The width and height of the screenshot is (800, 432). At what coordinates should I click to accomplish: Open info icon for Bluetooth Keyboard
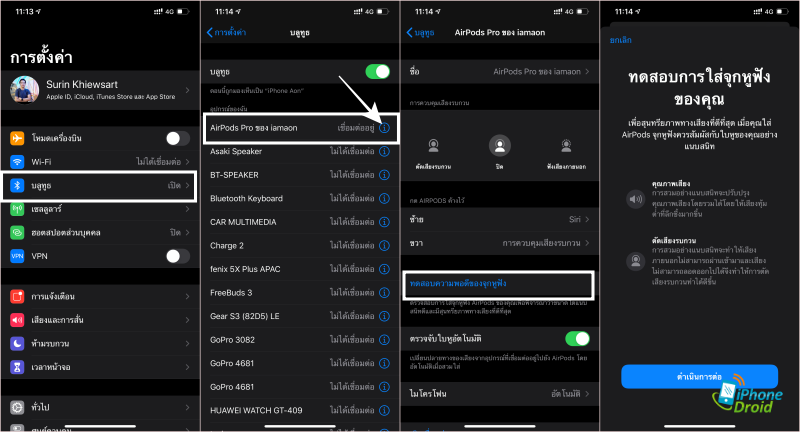pyautogui.click(x=385, y=198)
